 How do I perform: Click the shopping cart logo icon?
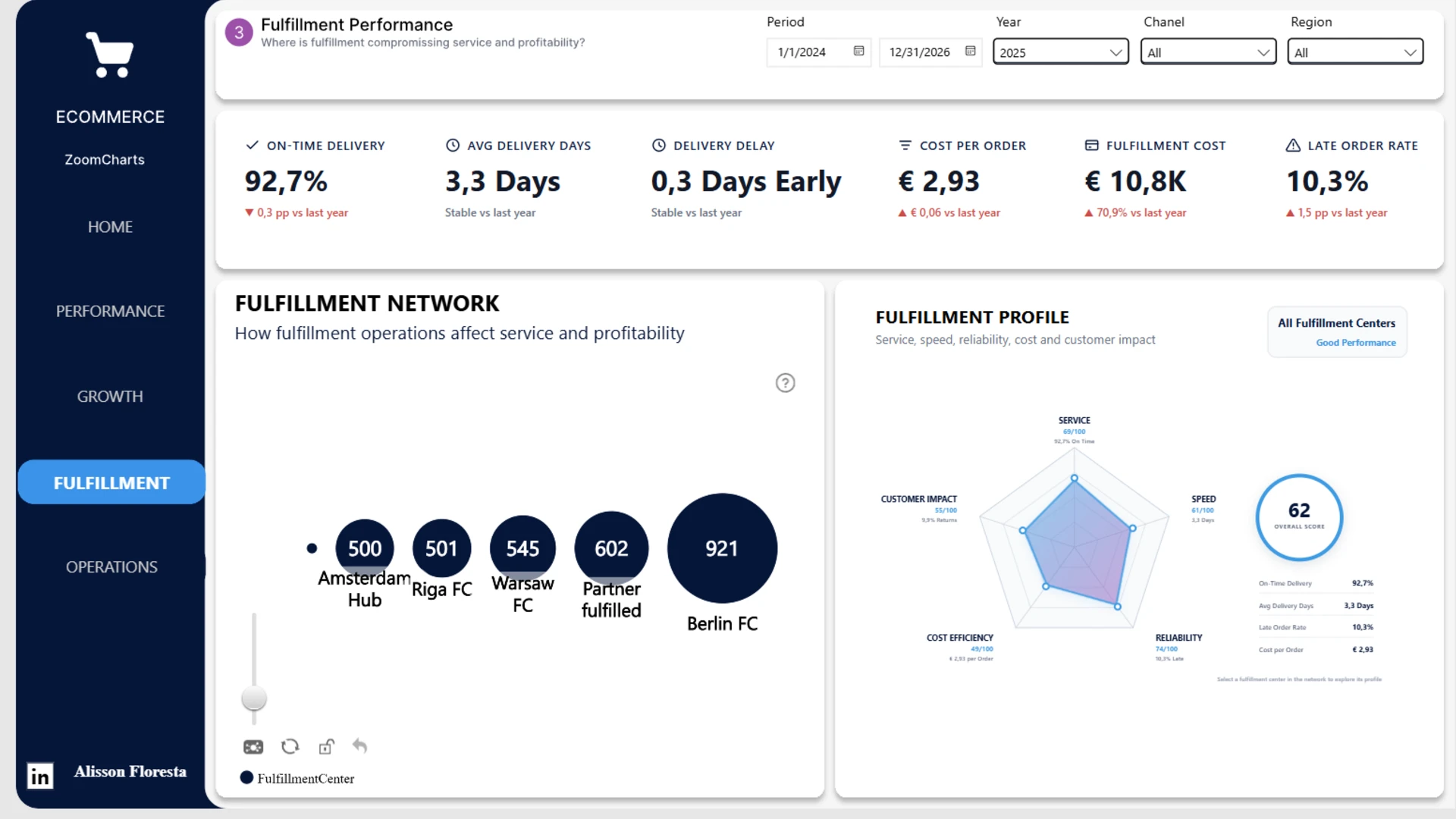[110, 55]
